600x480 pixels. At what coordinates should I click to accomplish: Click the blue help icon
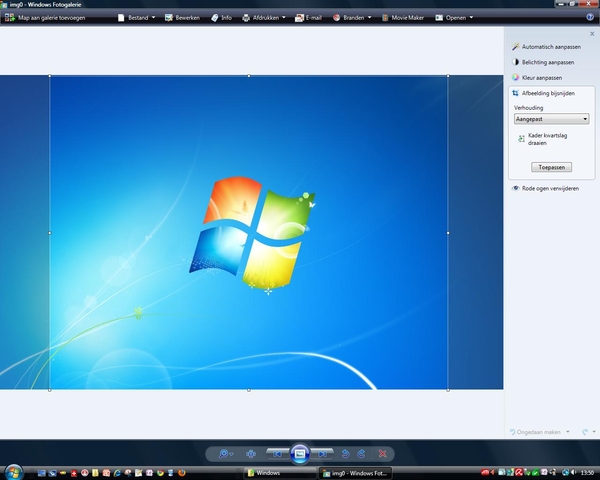pyautogui.click(x=590, y=17)
